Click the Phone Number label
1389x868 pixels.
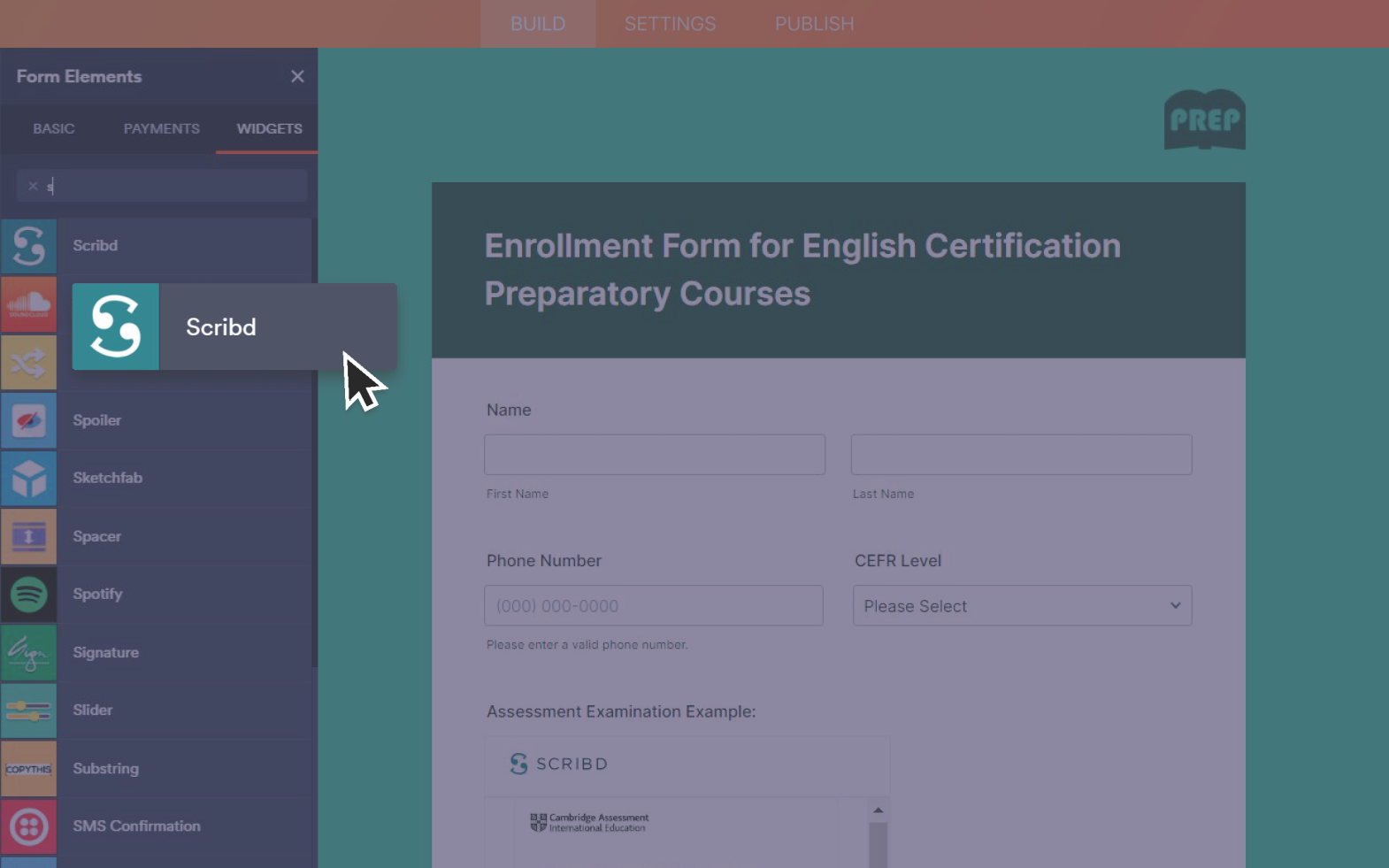(544, 561)
